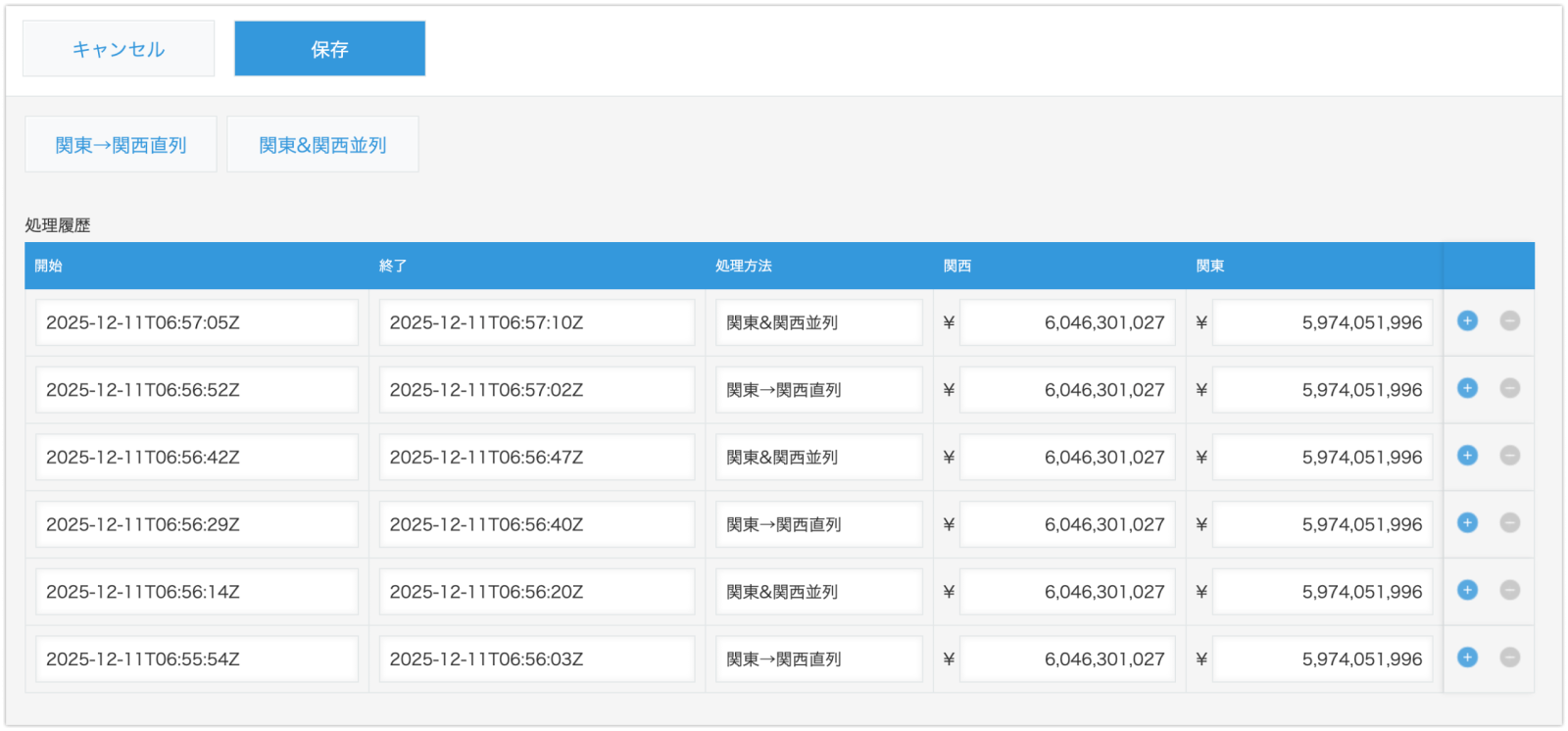Image resolution: width=1568 pixels, height=731 pixels.
Task: Click the 関西 amount field in the 06:56:42Z row
Action: point(1066,458)
